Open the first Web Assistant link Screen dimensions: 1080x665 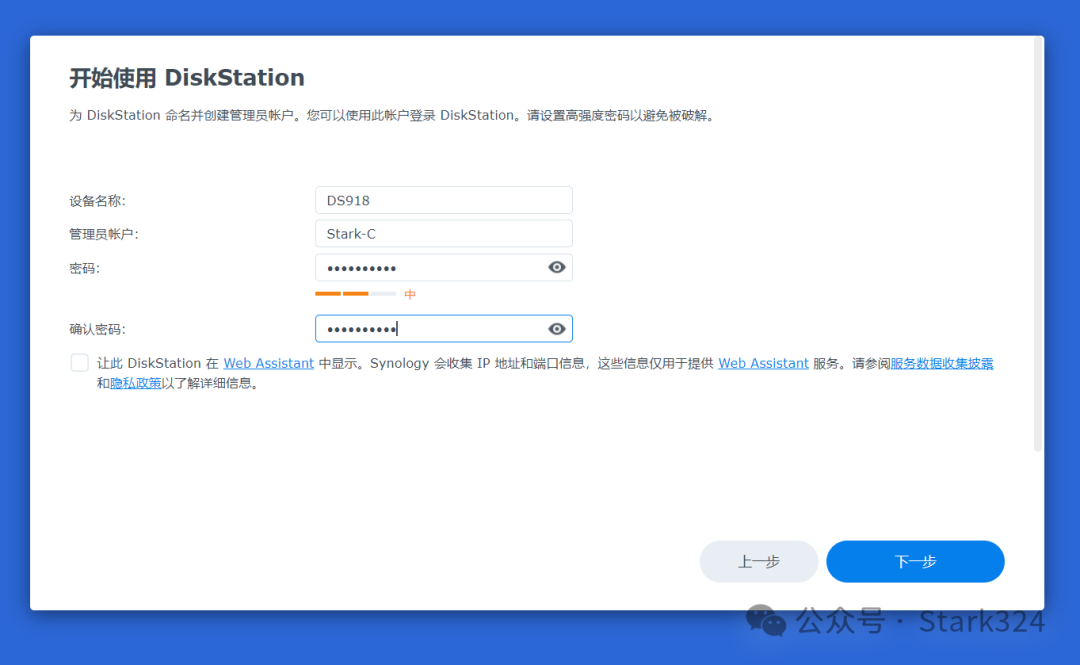[268, 363]
